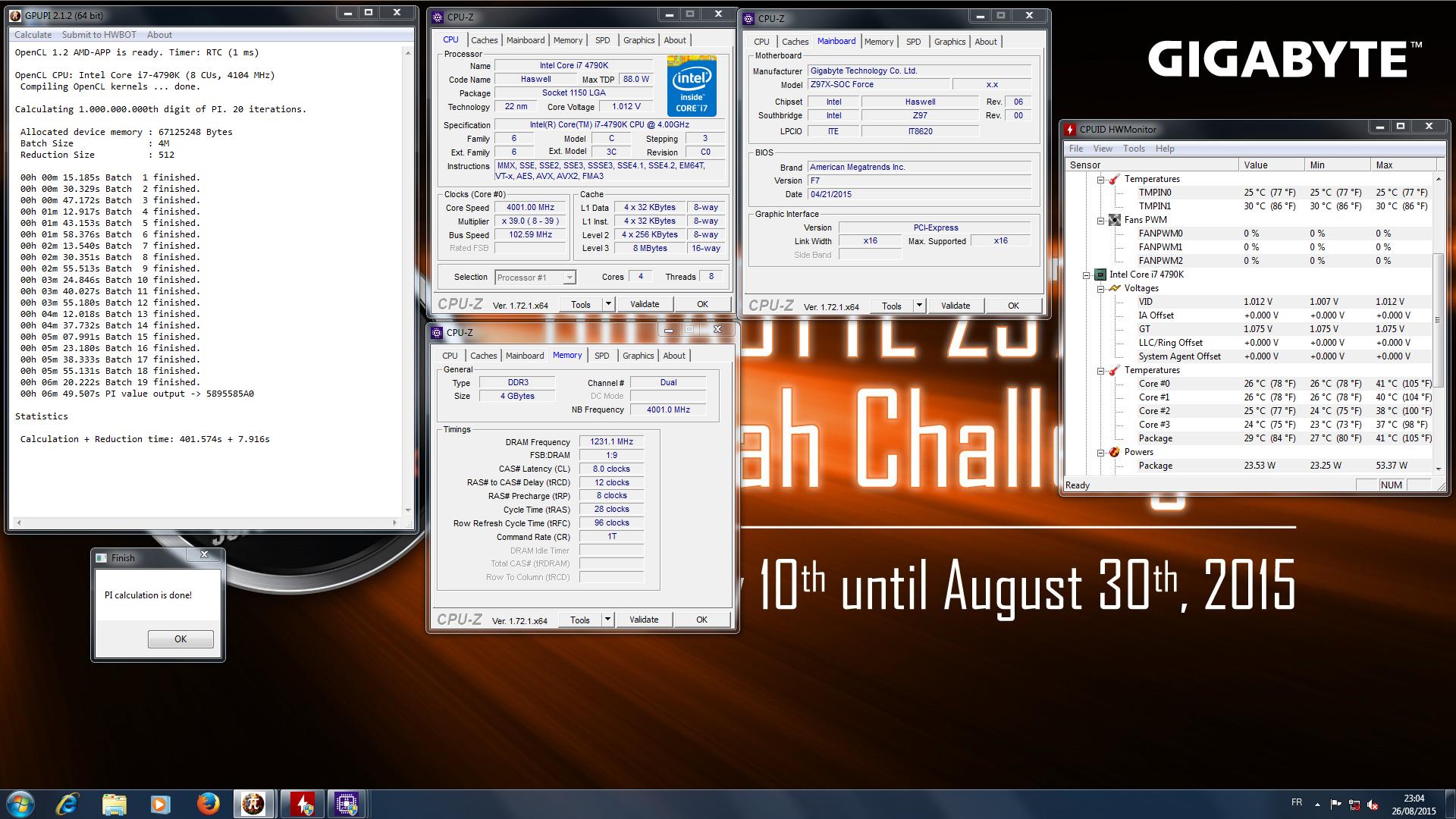The height and width of the screenshot is (819, 1456).
Task: Click the flame icon beside Powers in HWMonitor
Action: [x=1114, y=452]
